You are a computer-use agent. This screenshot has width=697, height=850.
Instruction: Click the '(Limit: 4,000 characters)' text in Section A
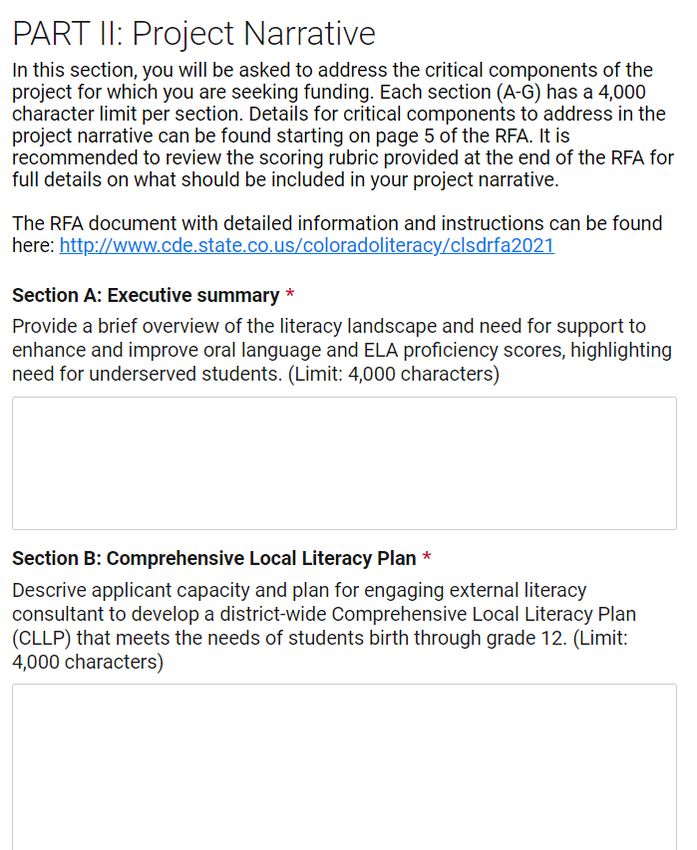[x=393, y=374]
